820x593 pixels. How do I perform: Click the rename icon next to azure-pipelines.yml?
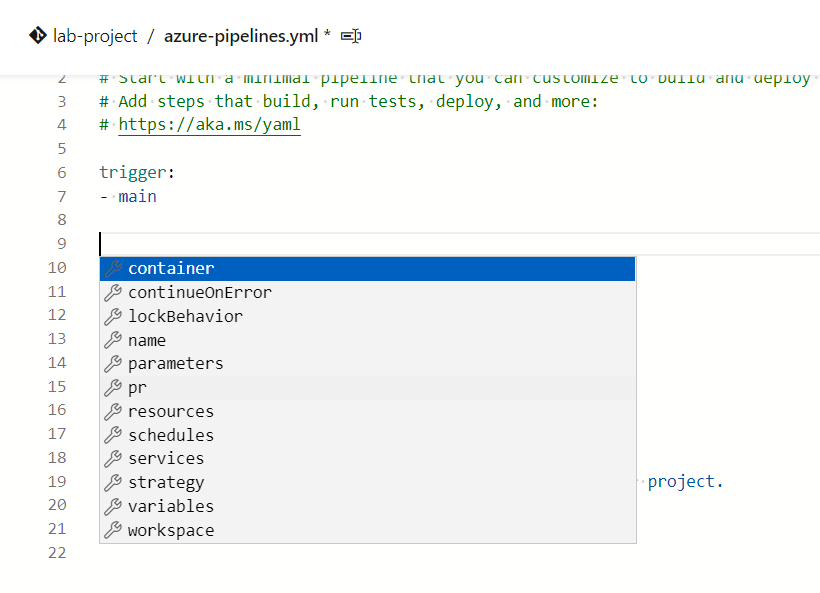pyautogui.click(x=350, y=36)
